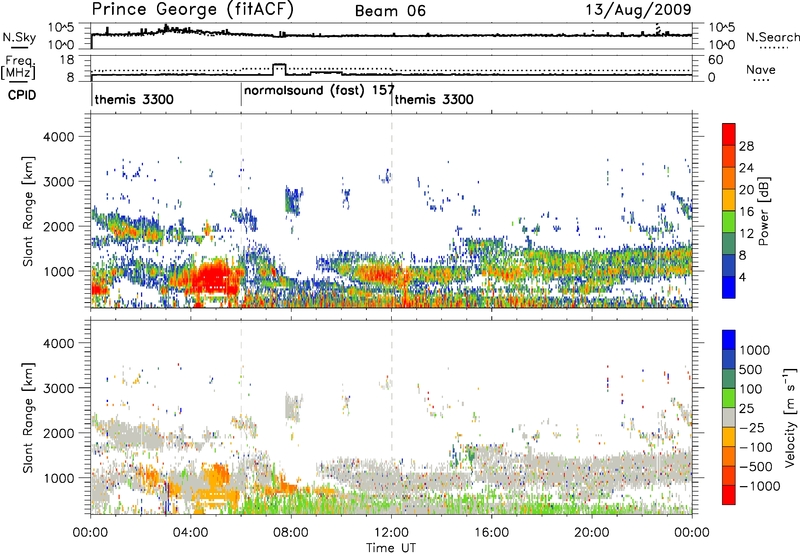Select the '100' Velocity colorbar label
Viewport: 800px width, 554px height.
tap(751, 389)
